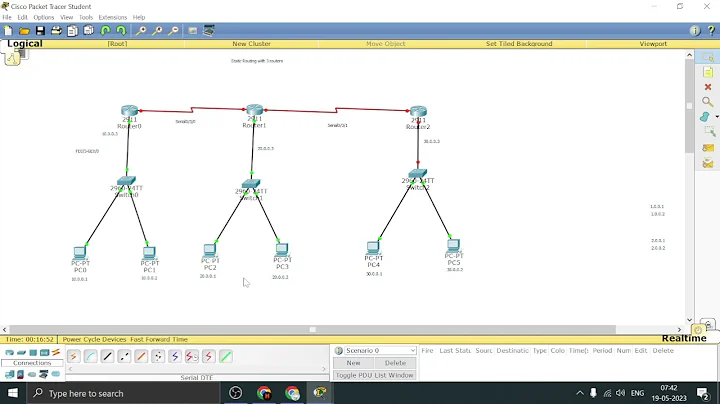Image resolution: width=720 pixels, height=404 pixels.
Task: Choose the Connections lightning category
Action: tap(56, 353)
